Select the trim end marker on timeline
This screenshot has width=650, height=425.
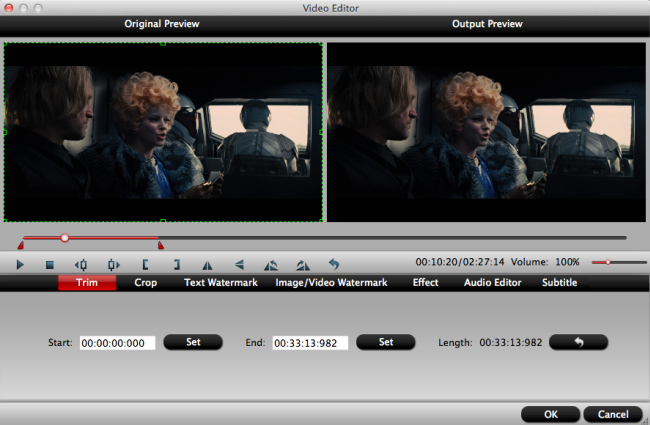tap(161, 246)
